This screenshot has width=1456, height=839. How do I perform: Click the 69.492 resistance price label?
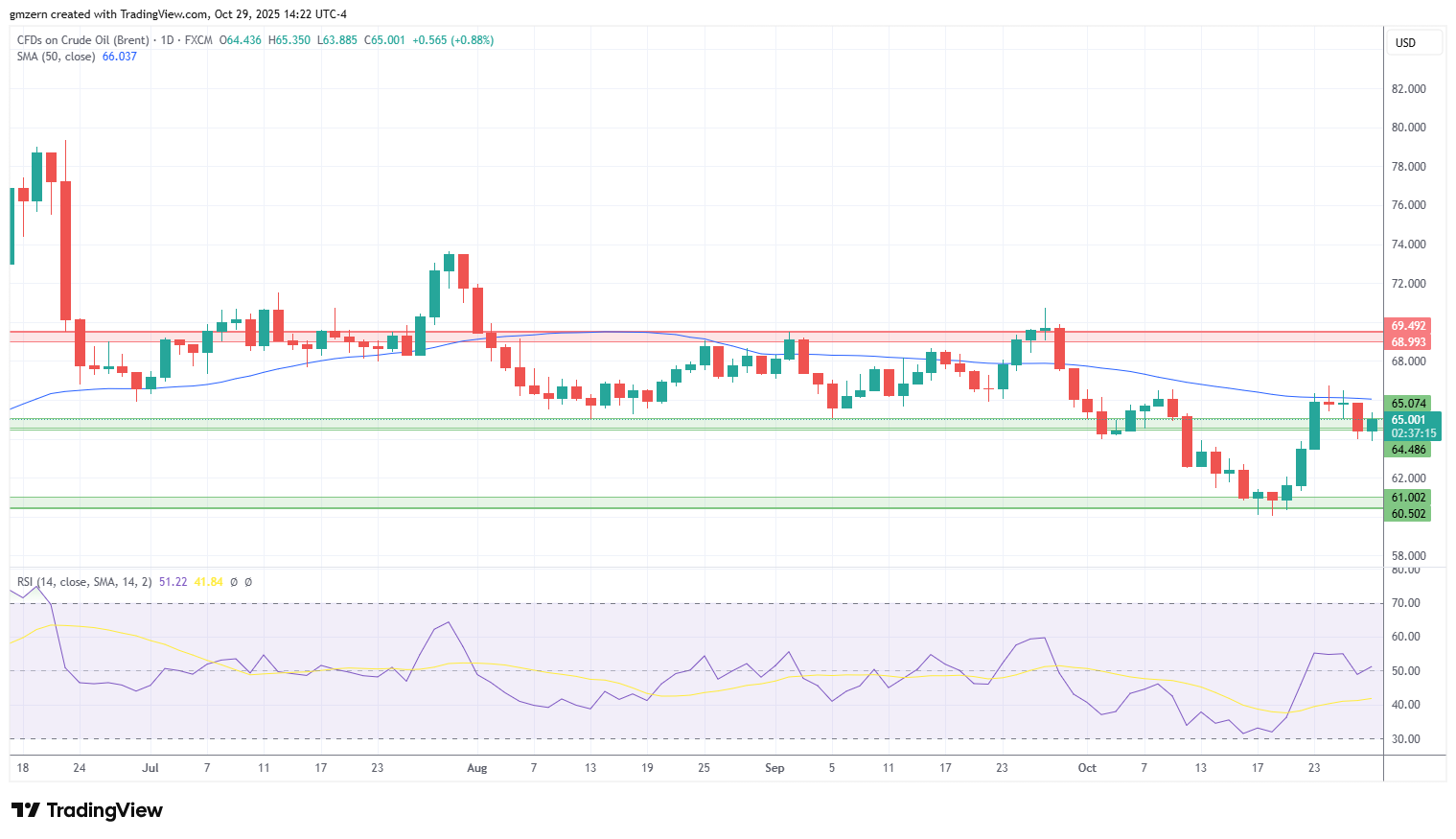[1408, 326]
